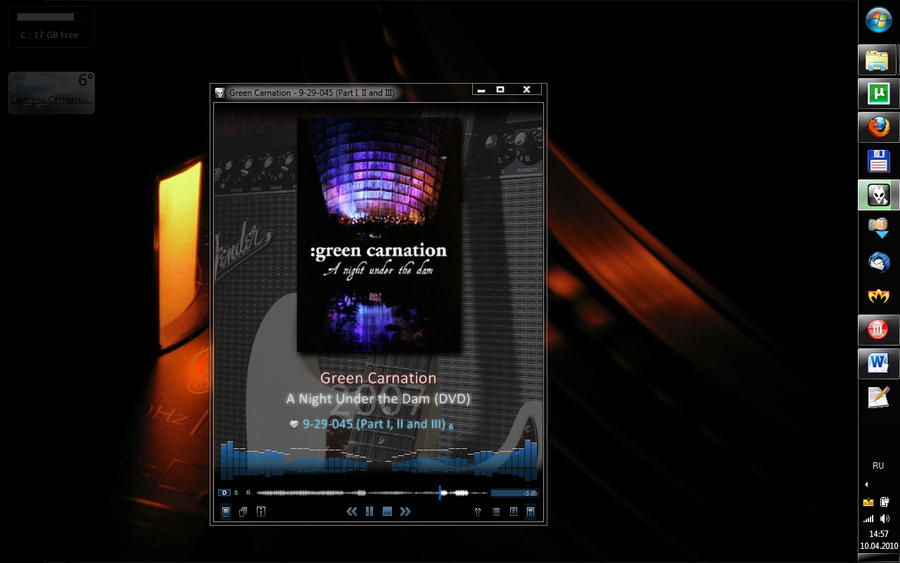Click the key-shaped icon in the player

coord(478,511)
